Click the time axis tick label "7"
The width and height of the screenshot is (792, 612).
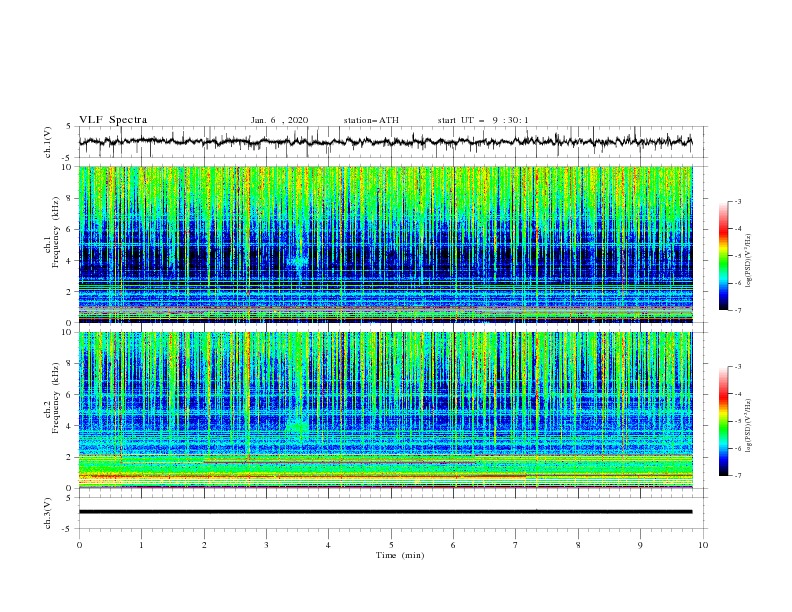pyautogui.click(x=516, y=545)
